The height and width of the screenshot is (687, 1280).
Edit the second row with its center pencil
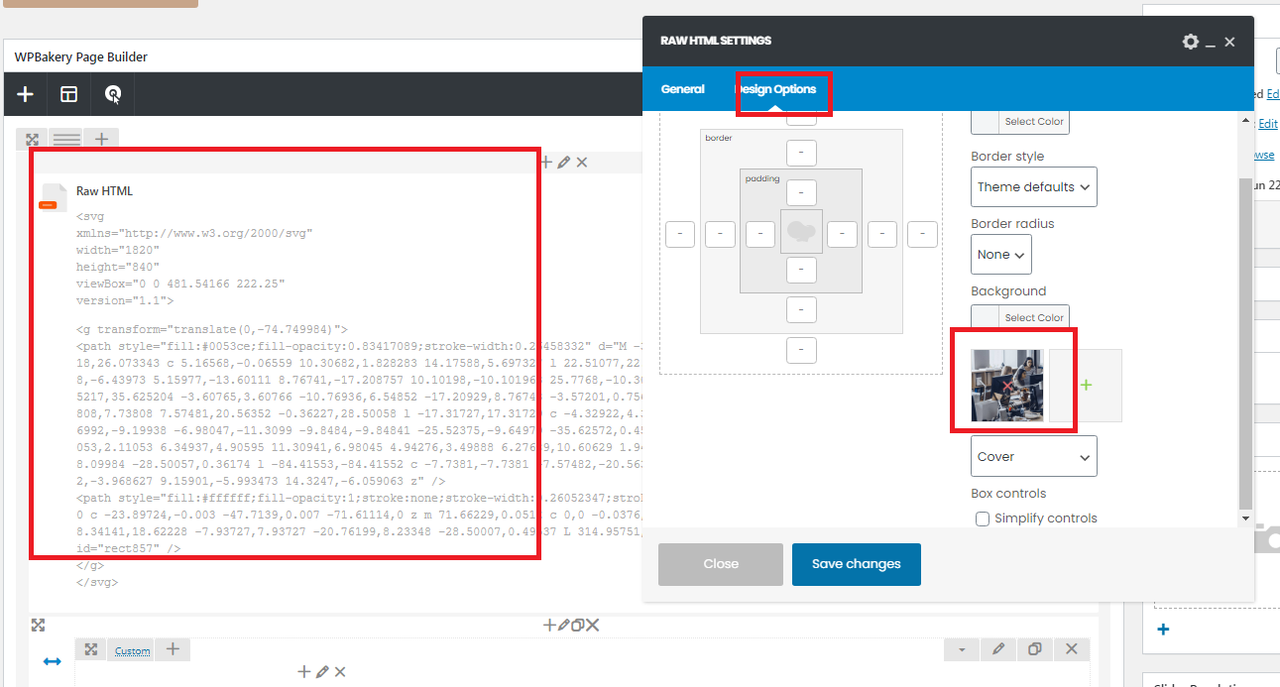coord(563,625)
